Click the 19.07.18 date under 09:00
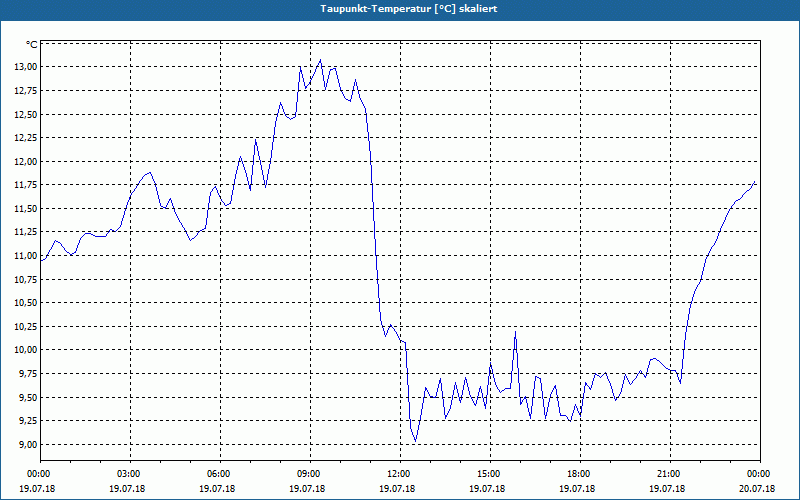The image size is (800, 500). pyautogui.click(x=308, y=488)
